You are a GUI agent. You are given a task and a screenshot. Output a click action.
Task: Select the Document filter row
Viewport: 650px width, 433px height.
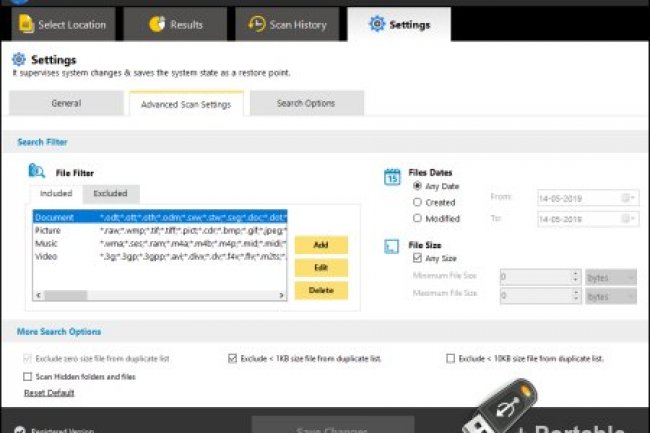click(160, 217)
